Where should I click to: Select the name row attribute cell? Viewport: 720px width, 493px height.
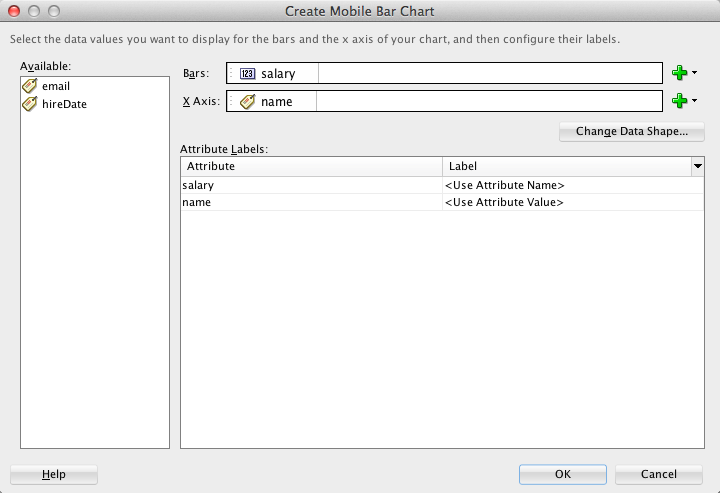pyautogui.click(x=312, y=202)
